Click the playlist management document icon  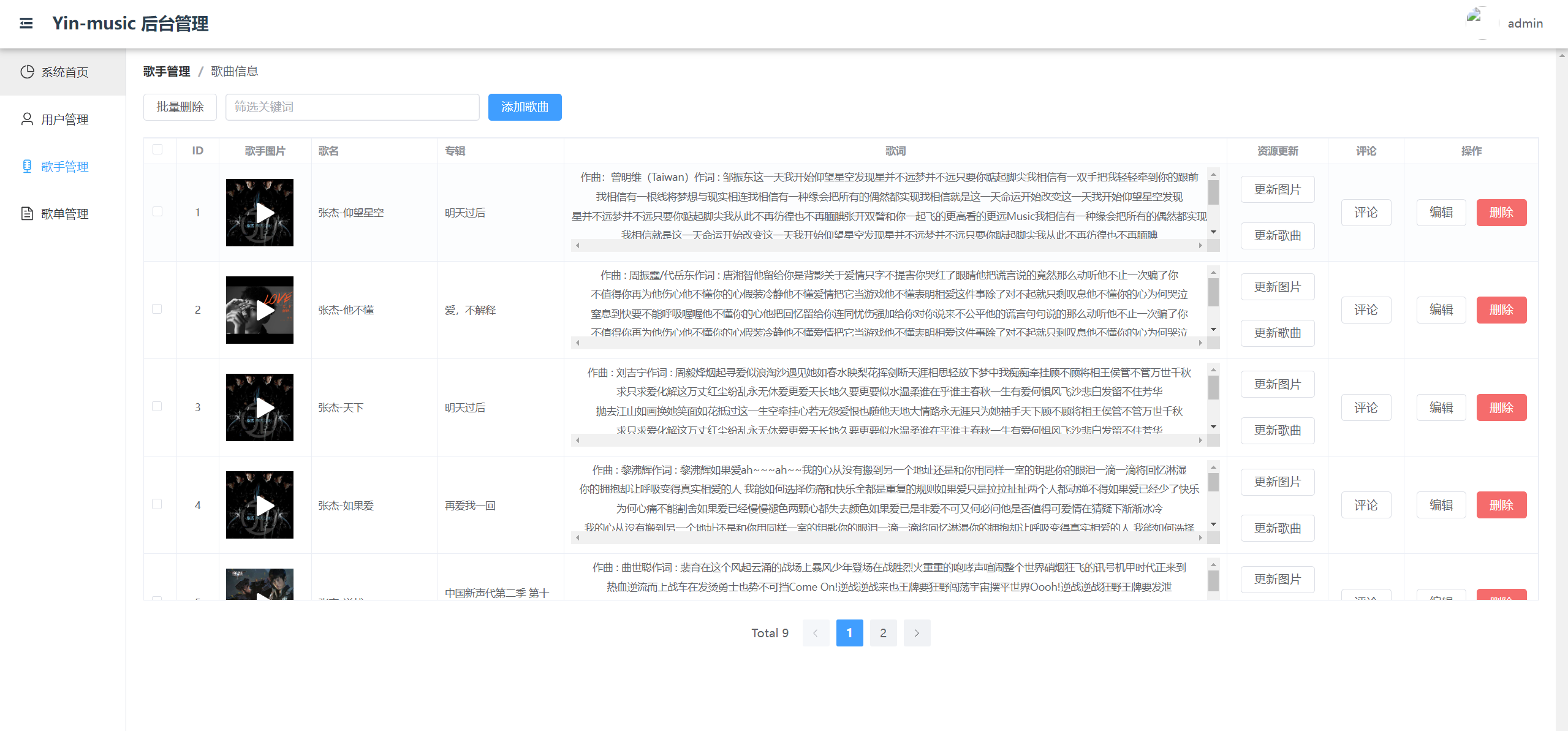27,213
